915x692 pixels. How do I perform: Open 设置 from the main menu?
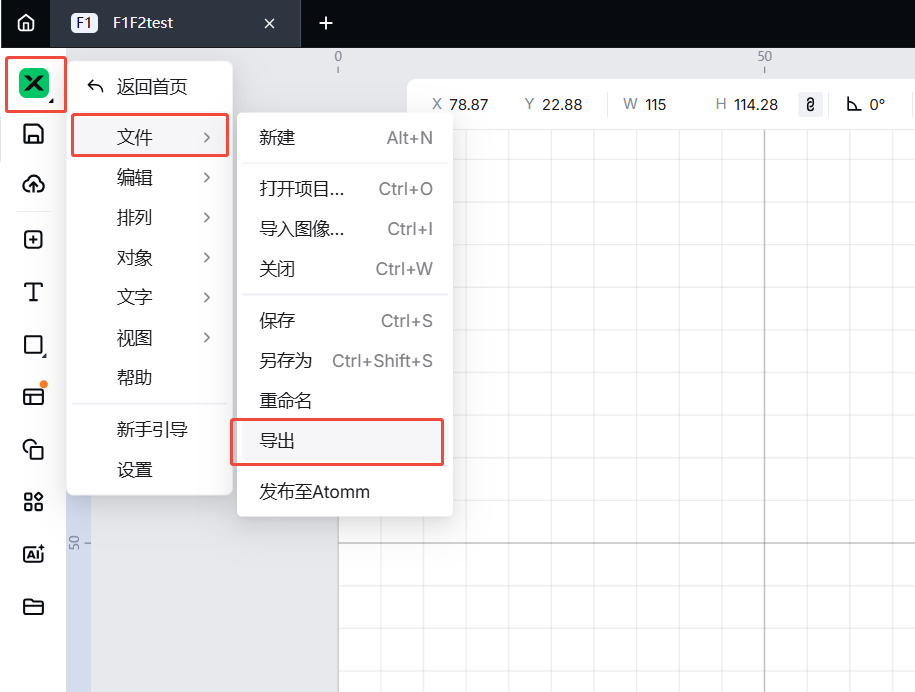pyautogui.click(x=135, y=470)
